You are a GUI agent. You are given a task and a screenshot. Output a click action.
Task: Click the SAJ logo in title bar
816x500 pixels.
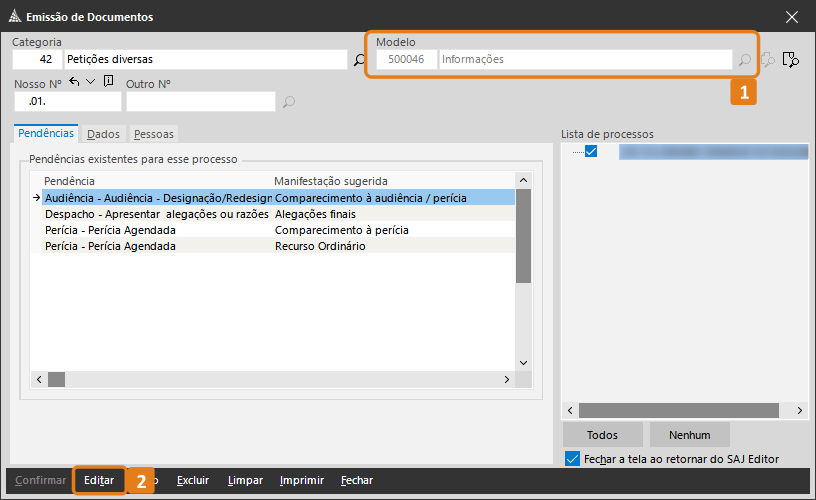(13, 16)
